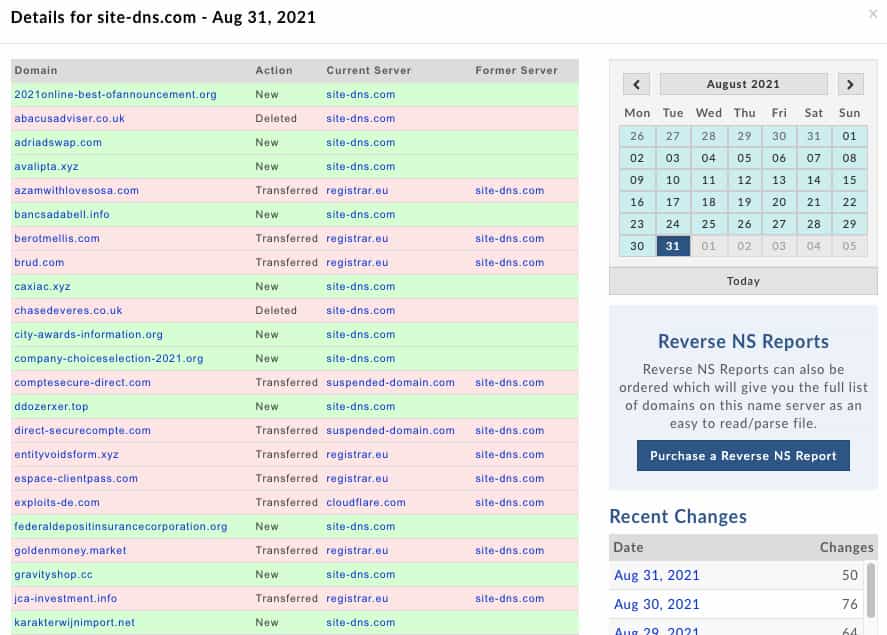Click registrar.eu server link for azamwithlovesosa.com
The image size is (887, 635).
pyautogui.click(x=354, y=190)
